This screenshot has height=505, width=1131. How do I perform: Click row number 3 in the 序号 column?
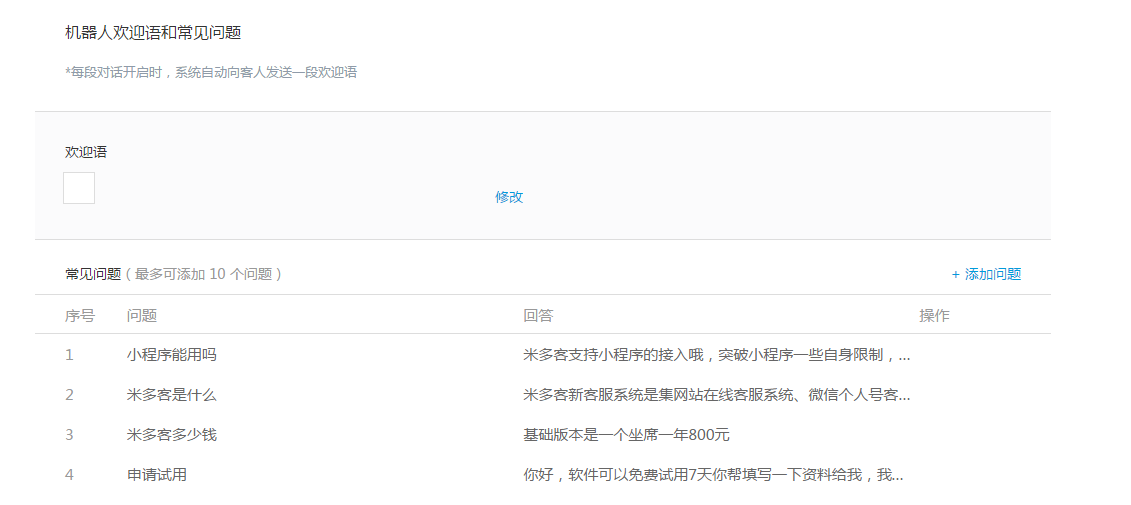click(x=69, y=435)
